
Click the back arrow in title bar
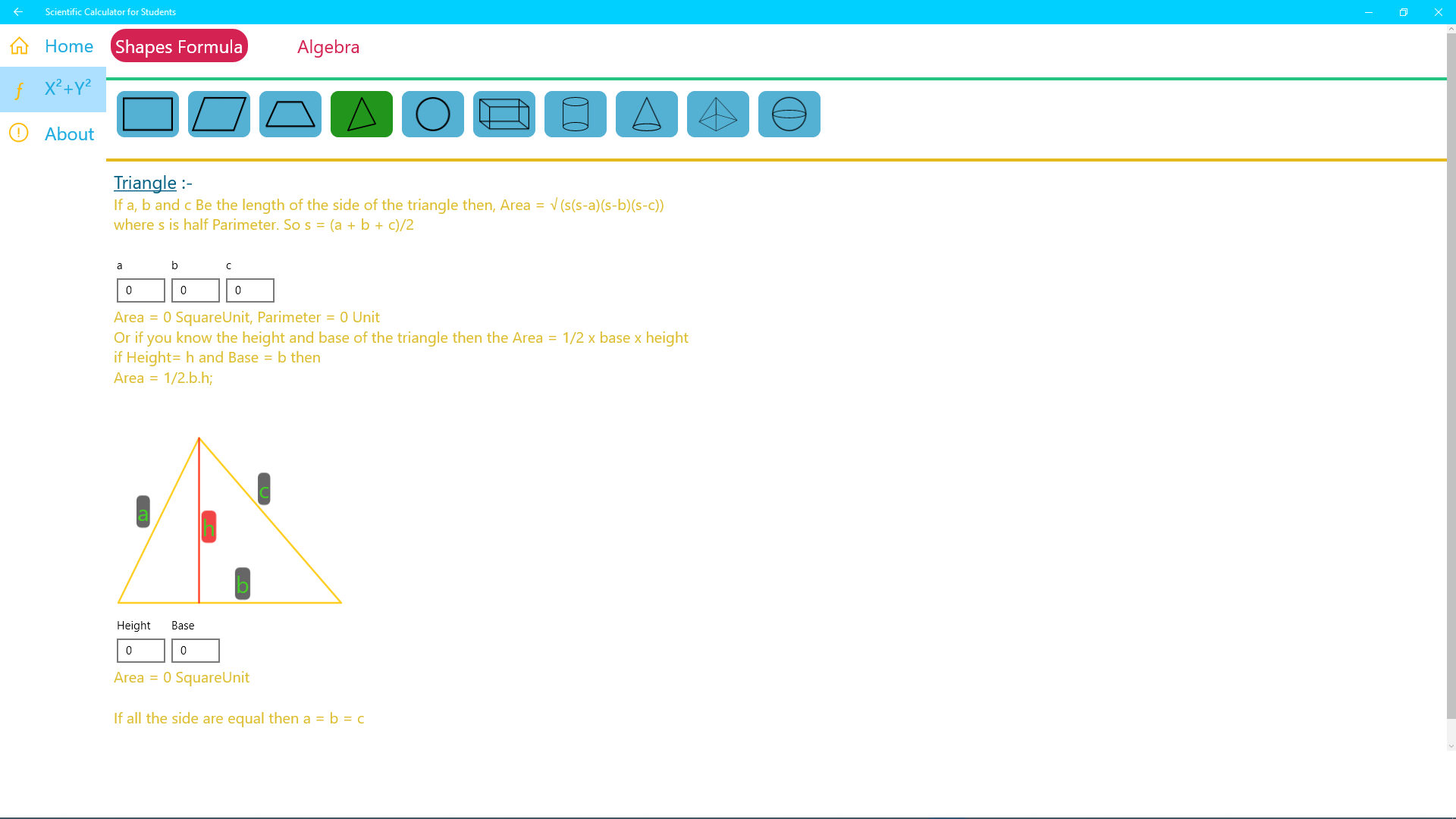(x=18, y=12)
